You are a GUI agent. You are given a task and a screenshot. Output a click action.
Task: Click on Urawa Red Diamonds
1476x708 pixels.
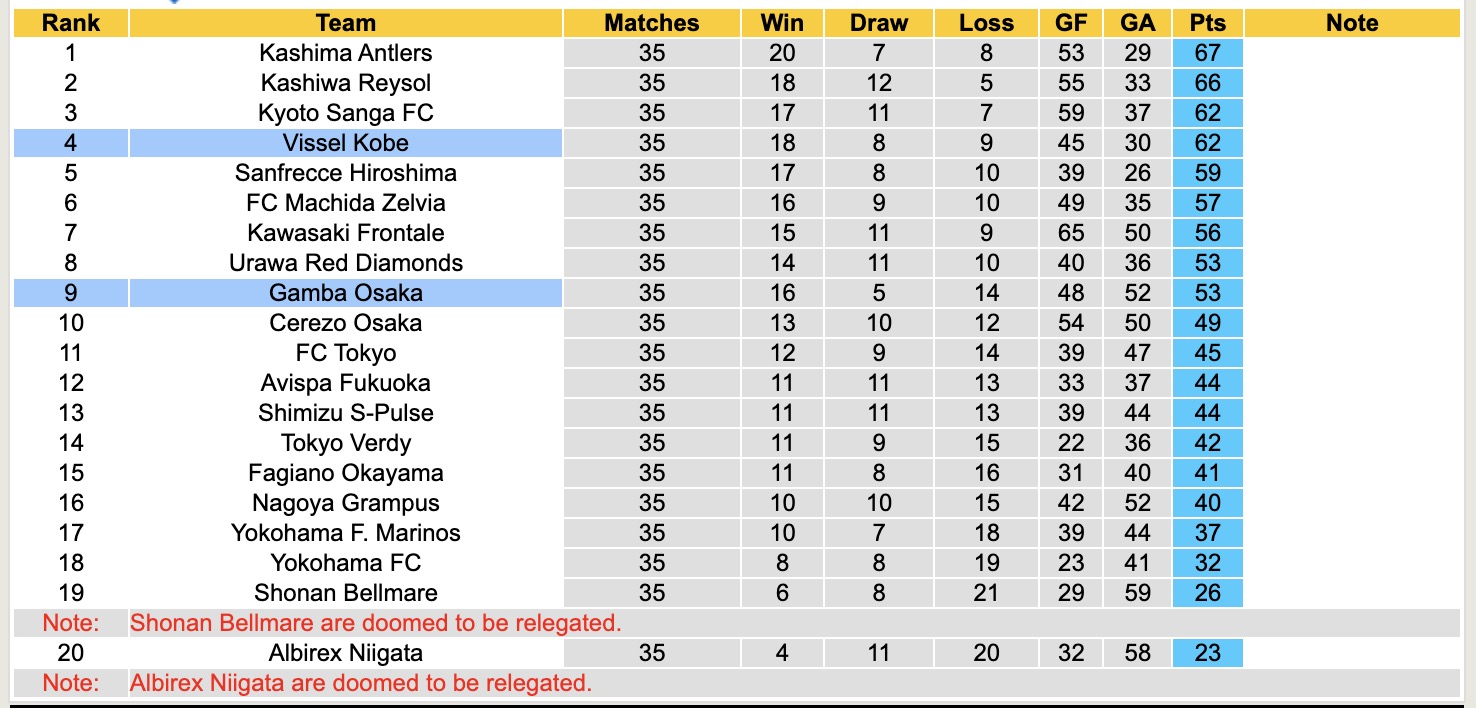pos(345,263)
